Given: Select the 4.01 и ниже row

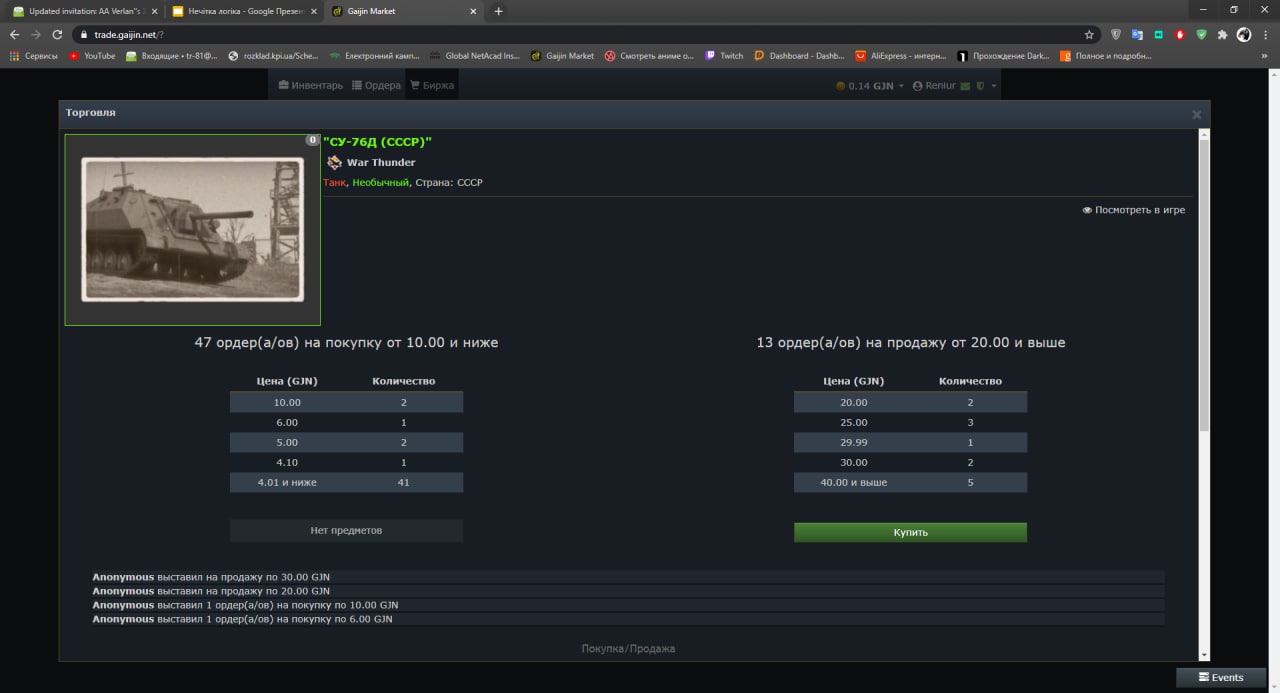Looking at the screenshot, I should [346, 482].
